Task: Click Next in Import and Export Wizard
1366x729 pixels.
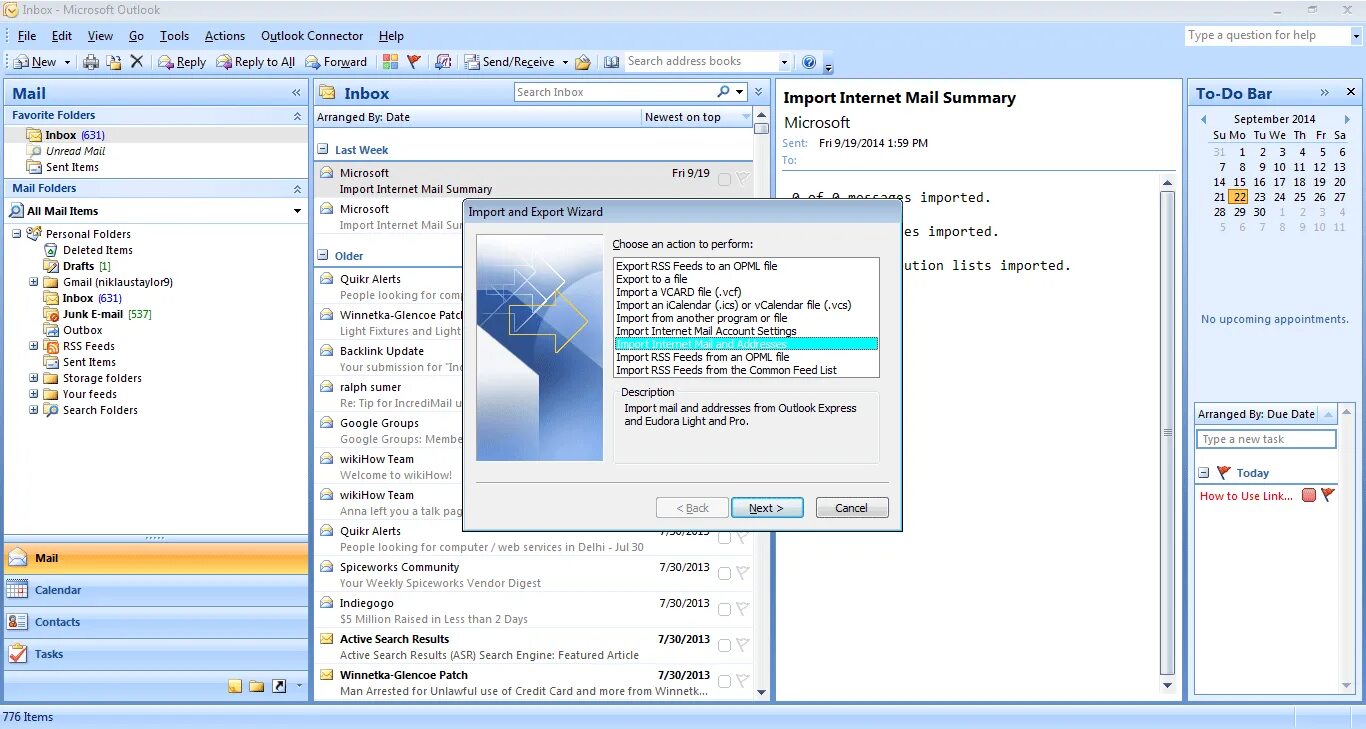Action: [x=766, y=508]
